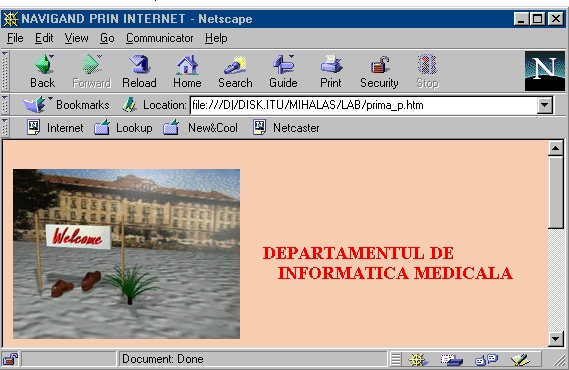This screenshot has height=370, width=569.
Task: Go back with the Back button
Action: coord(43,71)
